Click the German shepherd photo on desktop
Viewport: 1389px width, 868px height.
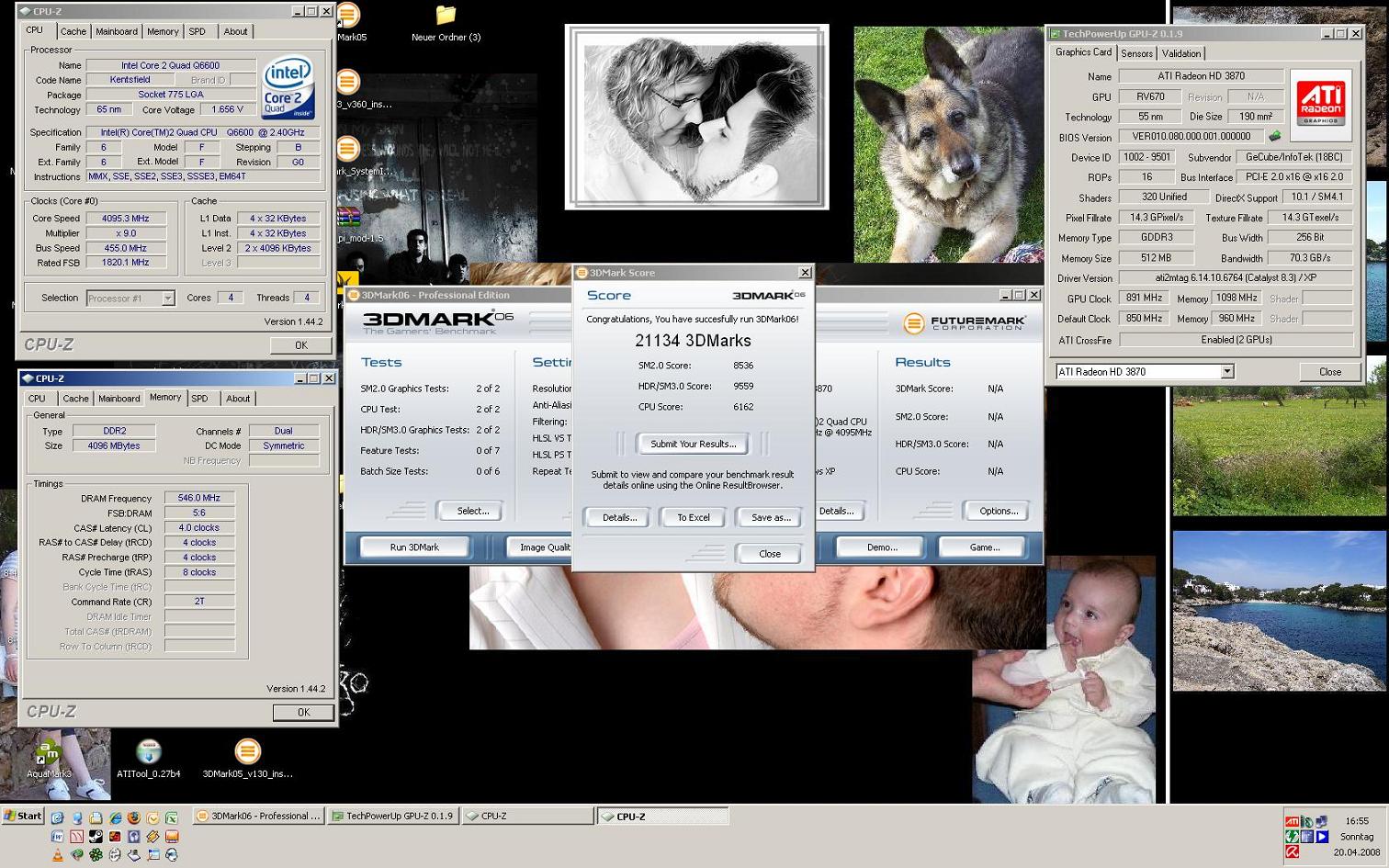pyautogui.click(x=950, y=143)
